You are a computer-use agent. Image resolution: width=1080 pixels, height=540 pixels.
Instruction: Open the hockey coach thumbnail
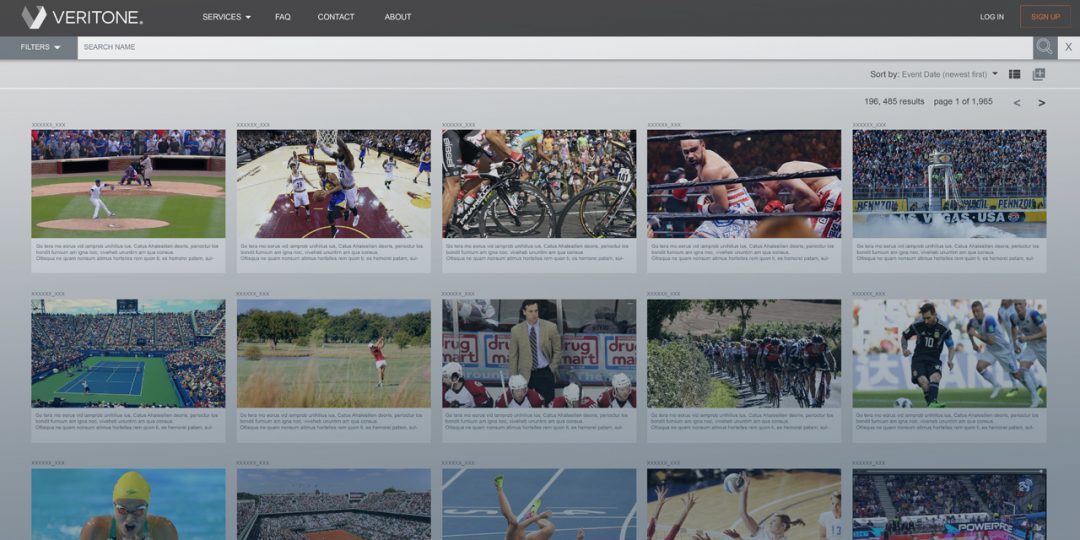pos(539,353)
